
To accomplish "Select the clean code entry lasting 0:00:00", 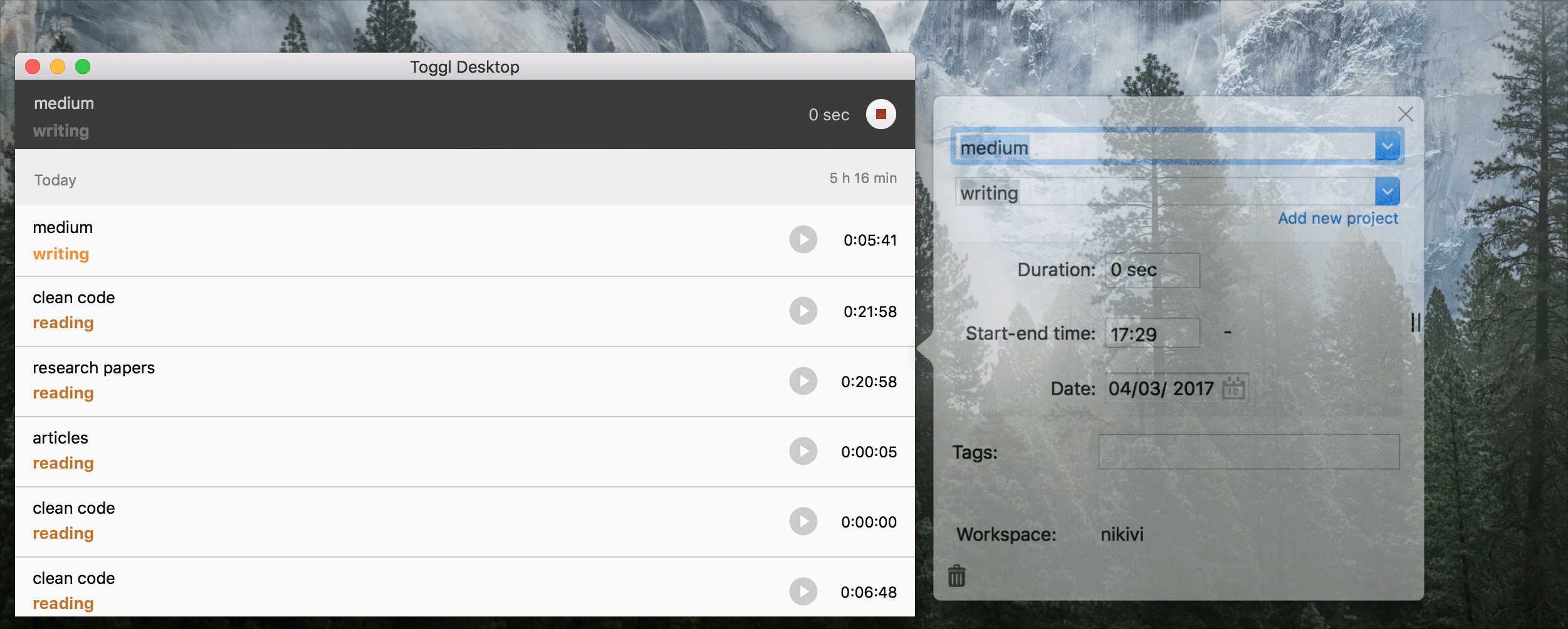I will (x=465, y=522).
